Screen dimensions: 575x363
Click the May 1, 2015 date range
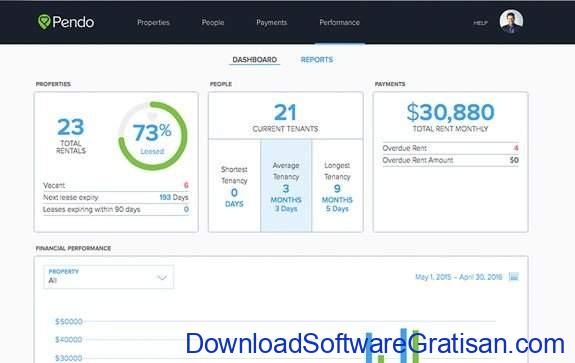point(458,277)
